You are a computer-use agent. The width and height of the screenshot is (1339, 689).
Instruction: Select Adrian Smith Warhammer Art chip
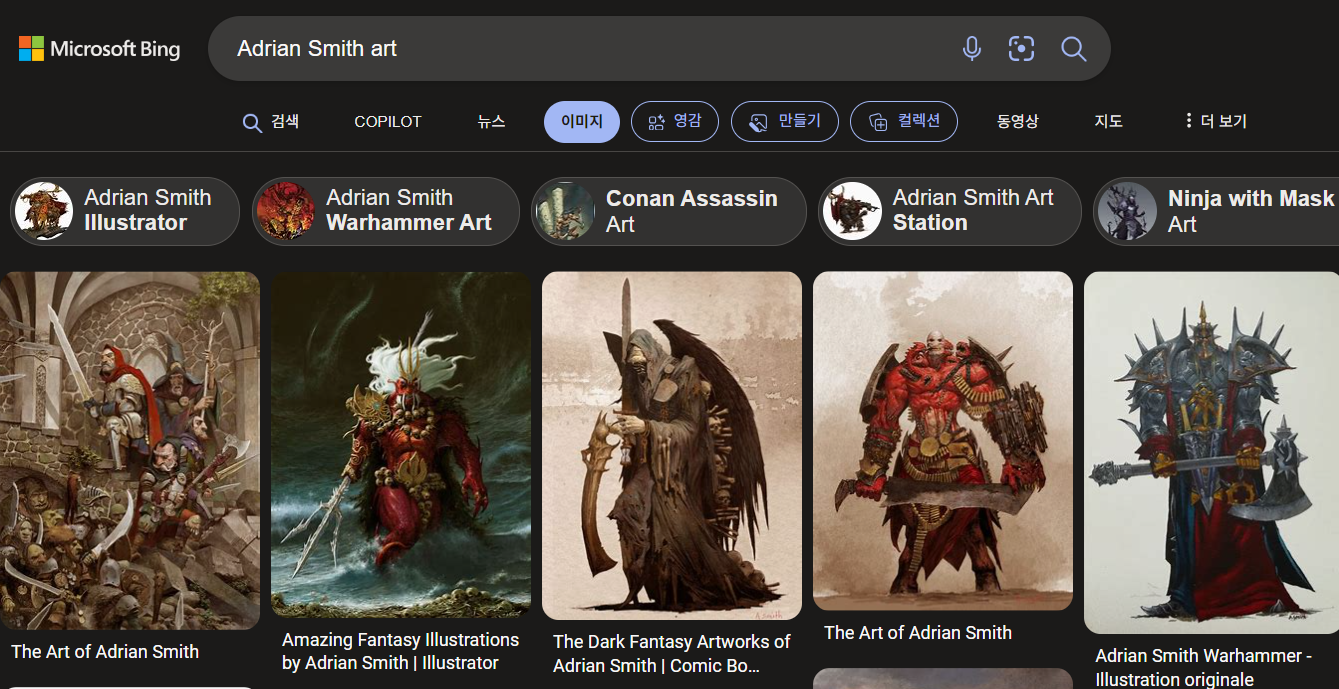point(386,211)
